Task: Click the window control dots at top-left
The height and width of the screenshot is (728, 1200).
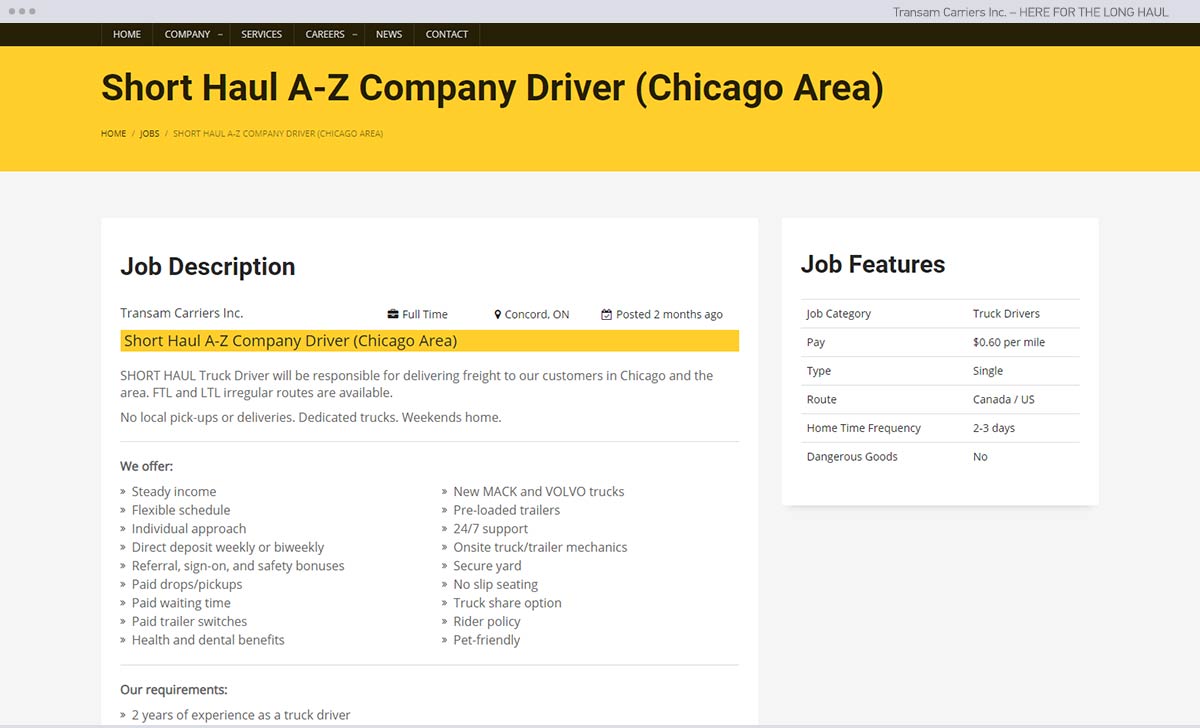Action: click(19, 11)
